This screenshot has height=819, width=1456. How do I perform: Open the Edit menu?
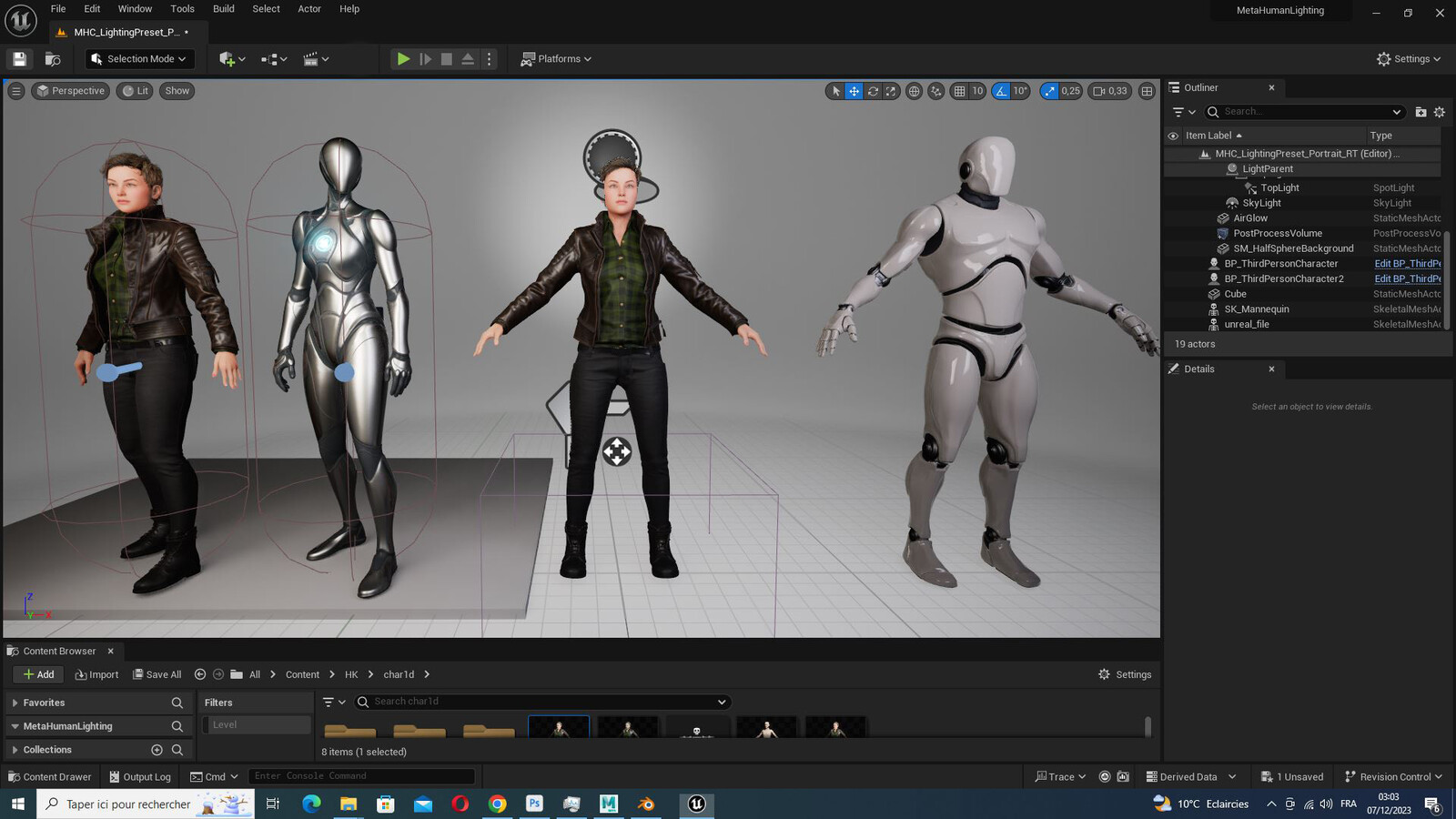(x=92, y=9)
